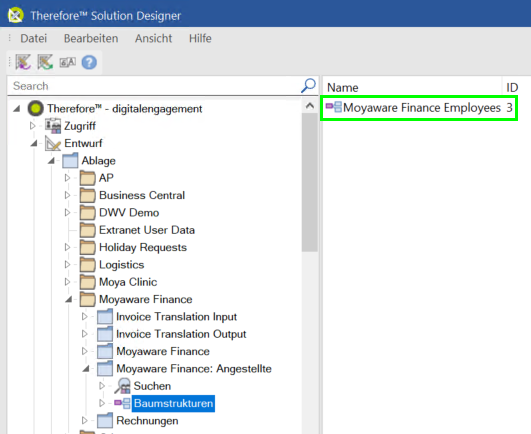
Task: Select the Logistics tree item text
Action: 122,265
